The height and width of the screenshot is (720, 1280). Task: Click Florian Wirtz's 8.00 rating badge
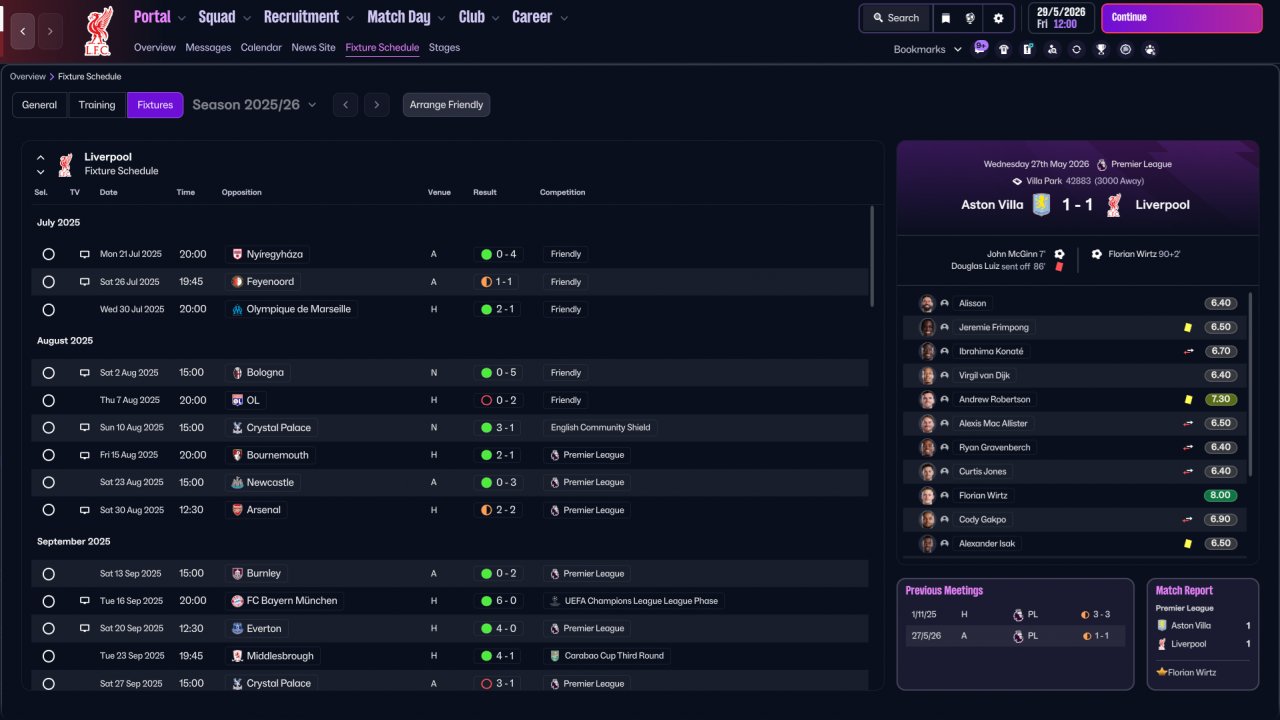tap(1221, 495)
